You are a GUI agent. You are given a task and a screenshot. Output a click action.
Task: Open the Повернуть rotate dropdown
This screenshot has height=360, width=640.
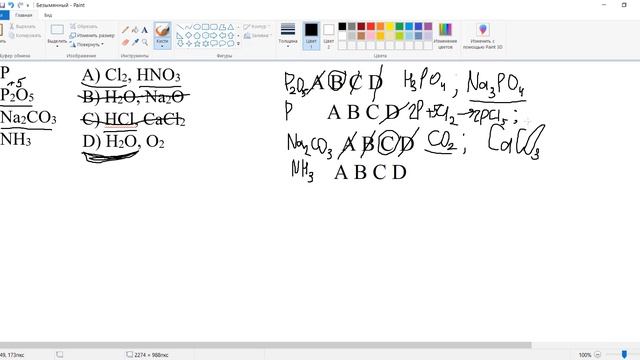click(x=87, y=44)
